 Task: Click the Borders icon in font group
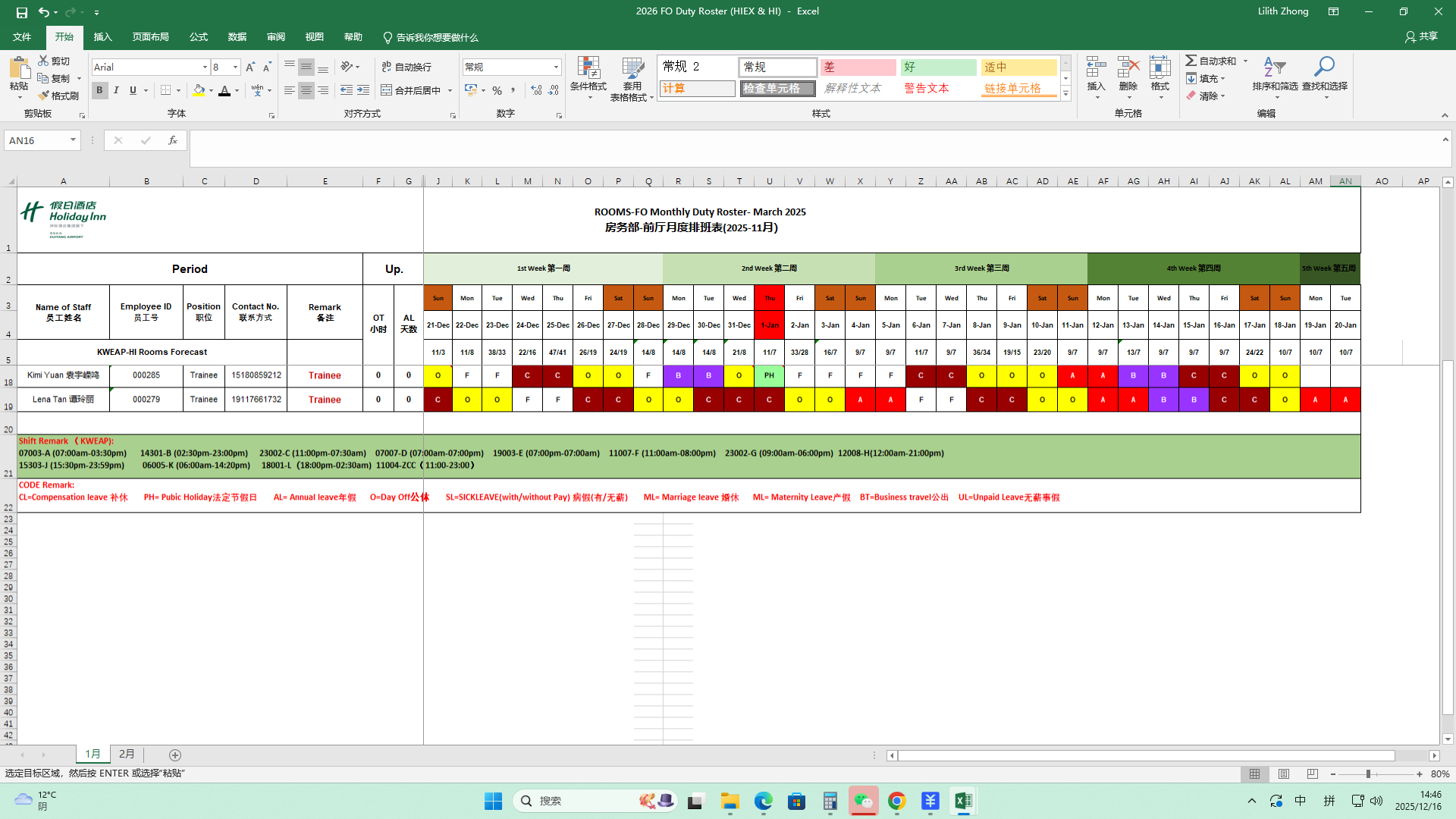[166, 90]
